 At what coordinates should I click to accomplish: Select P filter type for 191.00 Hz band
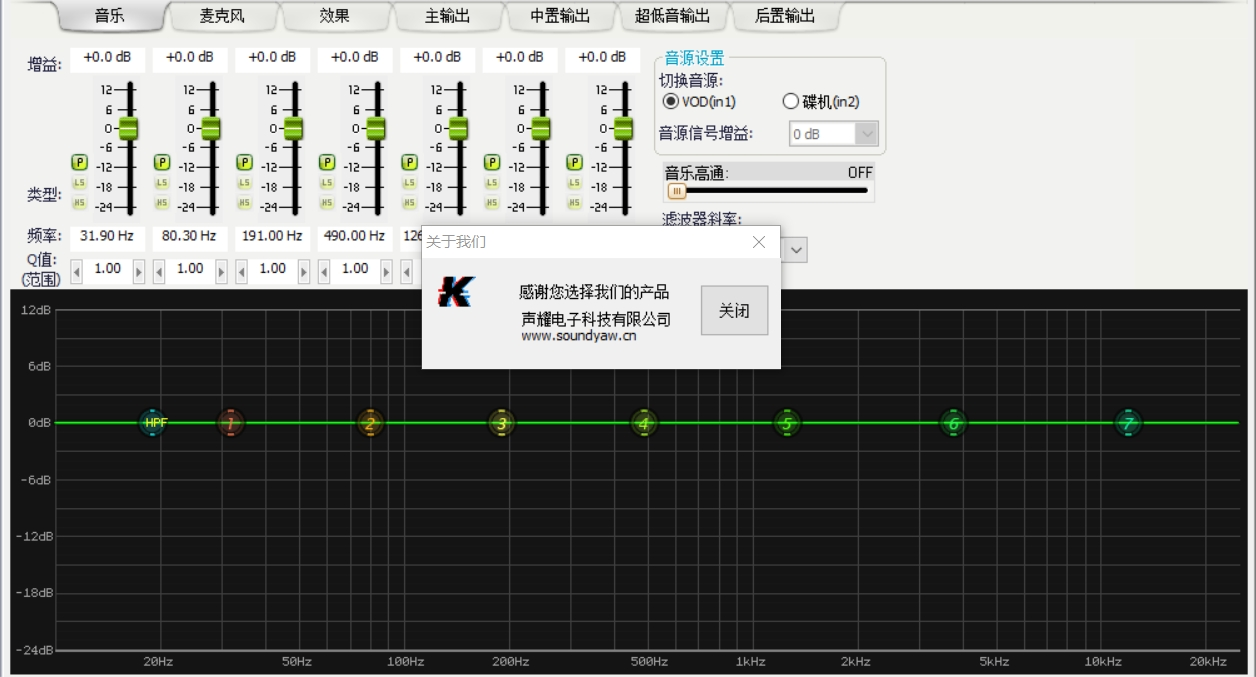[244, 162]
